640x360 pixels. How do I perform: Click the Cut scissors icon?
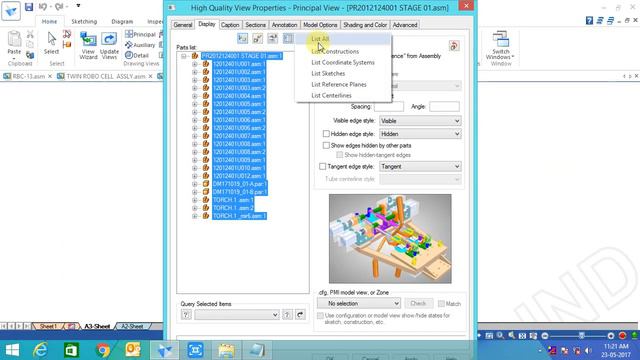point(30,34)
